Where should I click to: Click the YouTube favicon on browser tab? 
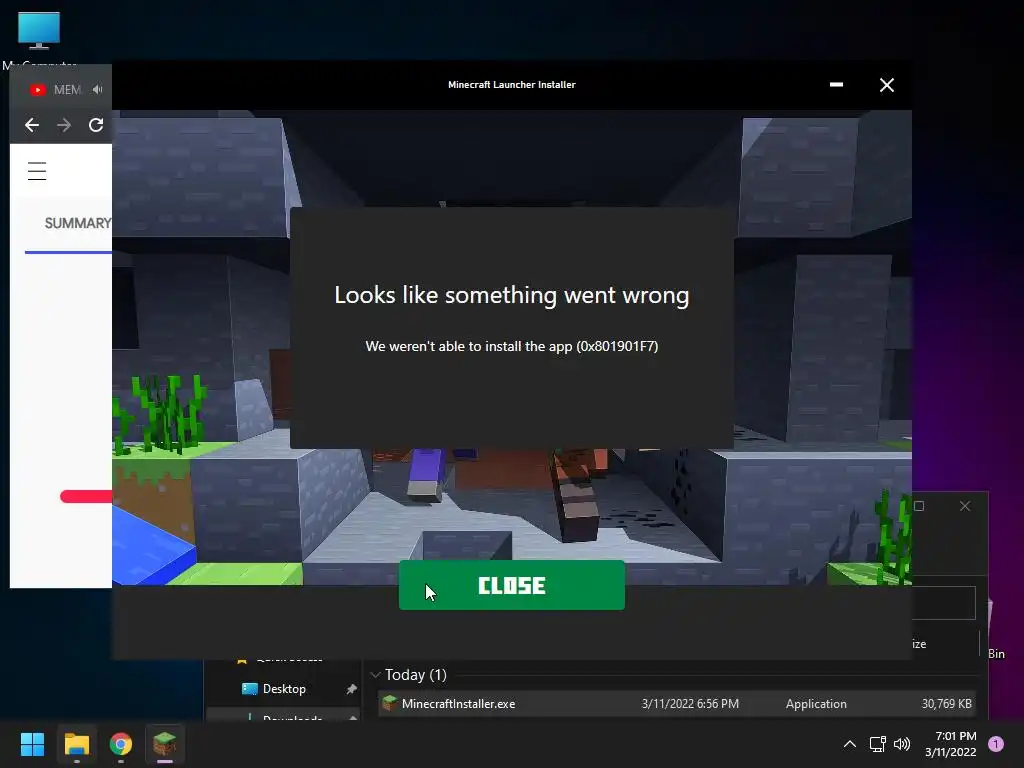(38, 89)
